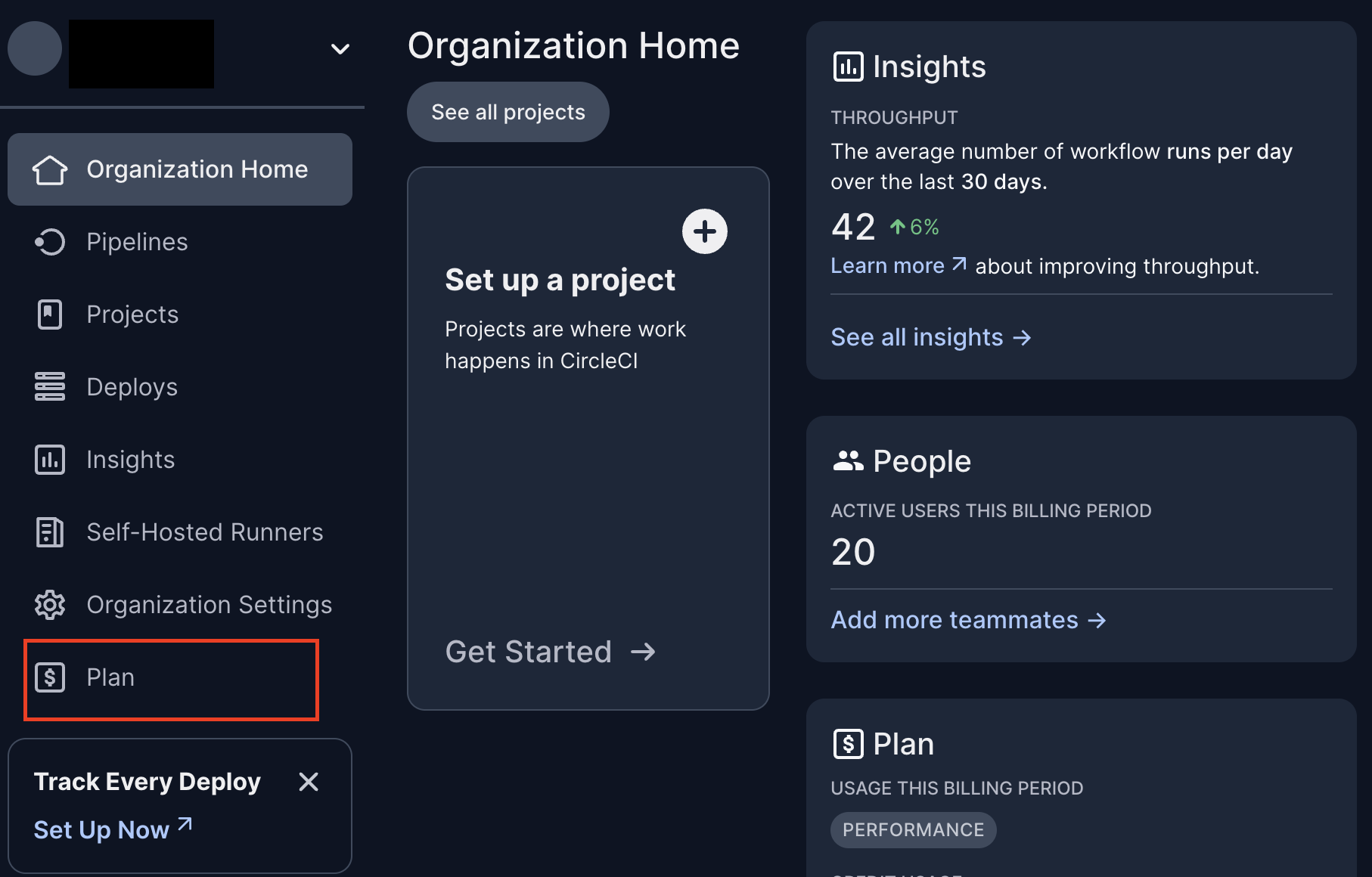Click the plus icon on project card
Image resolution: width=1372 pixels, height=877 pixels.
pos(705,231)
